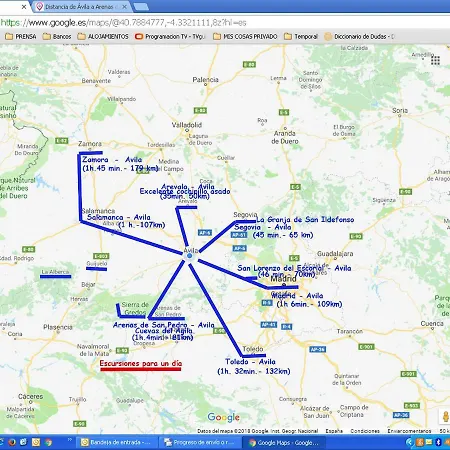Expand the MIS COSAS PRIVADO folder
Screen dimensions: 450x450
coord(245,36)
